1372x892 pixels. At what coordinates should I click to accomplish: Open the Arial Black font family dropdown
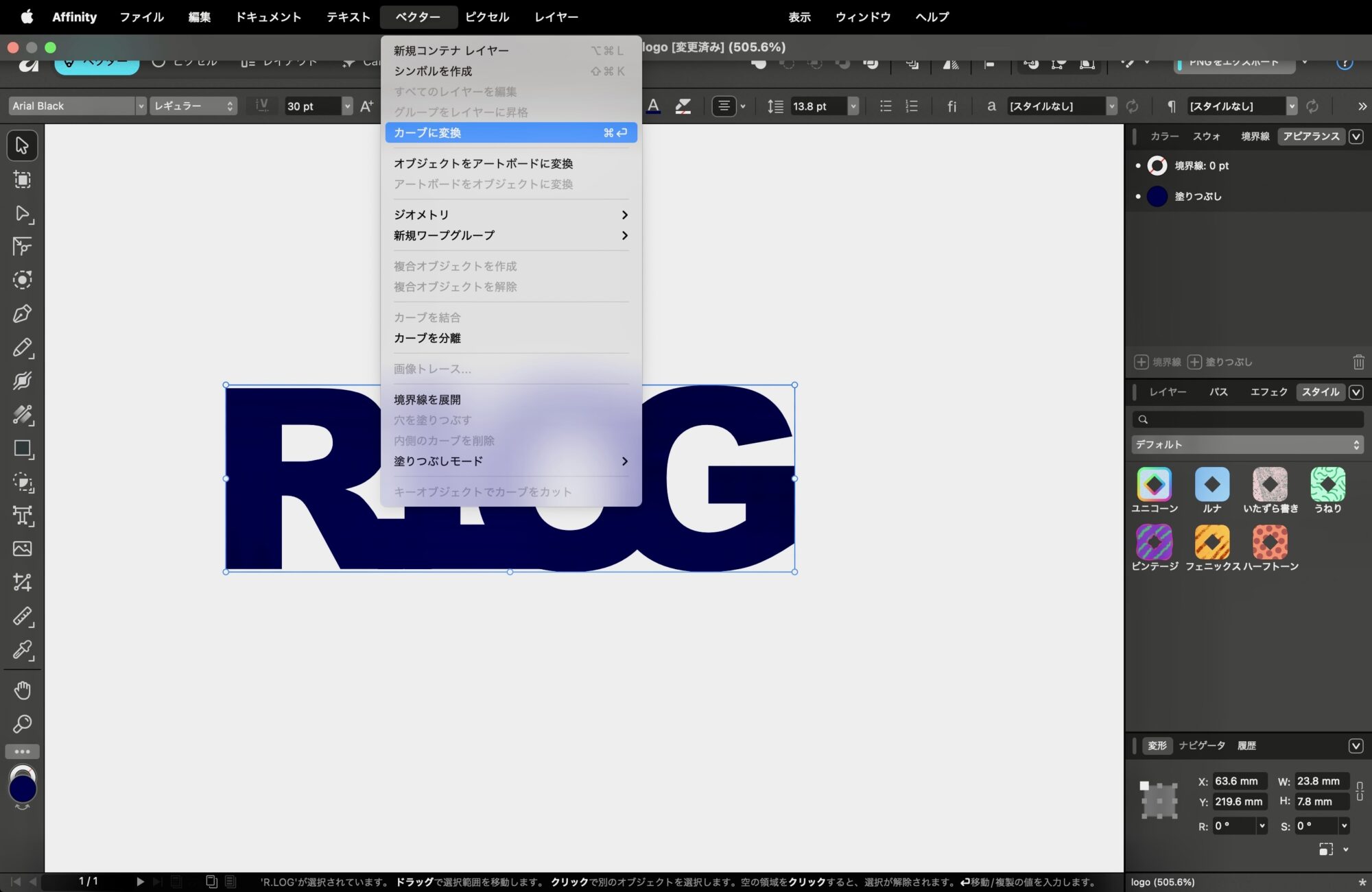coord(141,106)
